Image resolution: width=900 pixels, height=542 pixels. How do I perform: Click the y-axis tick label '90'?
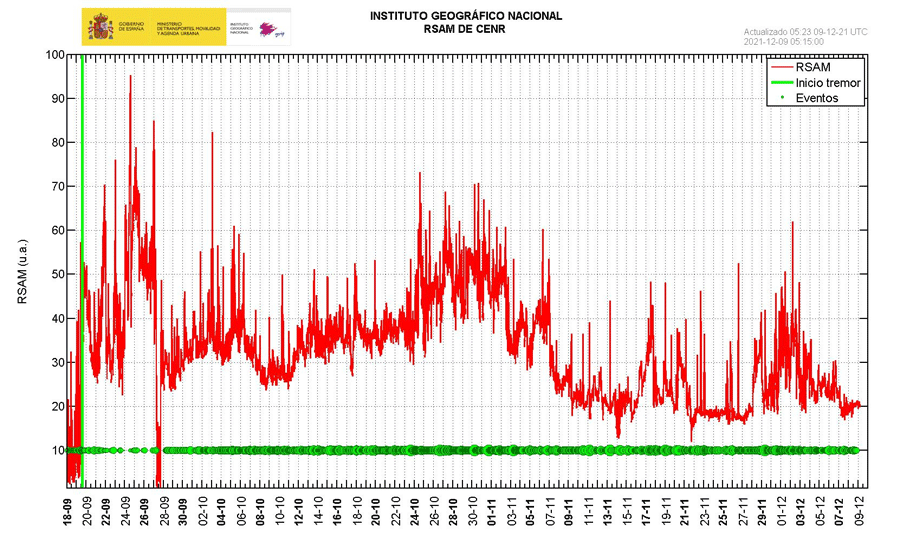(x=58, y=99)
